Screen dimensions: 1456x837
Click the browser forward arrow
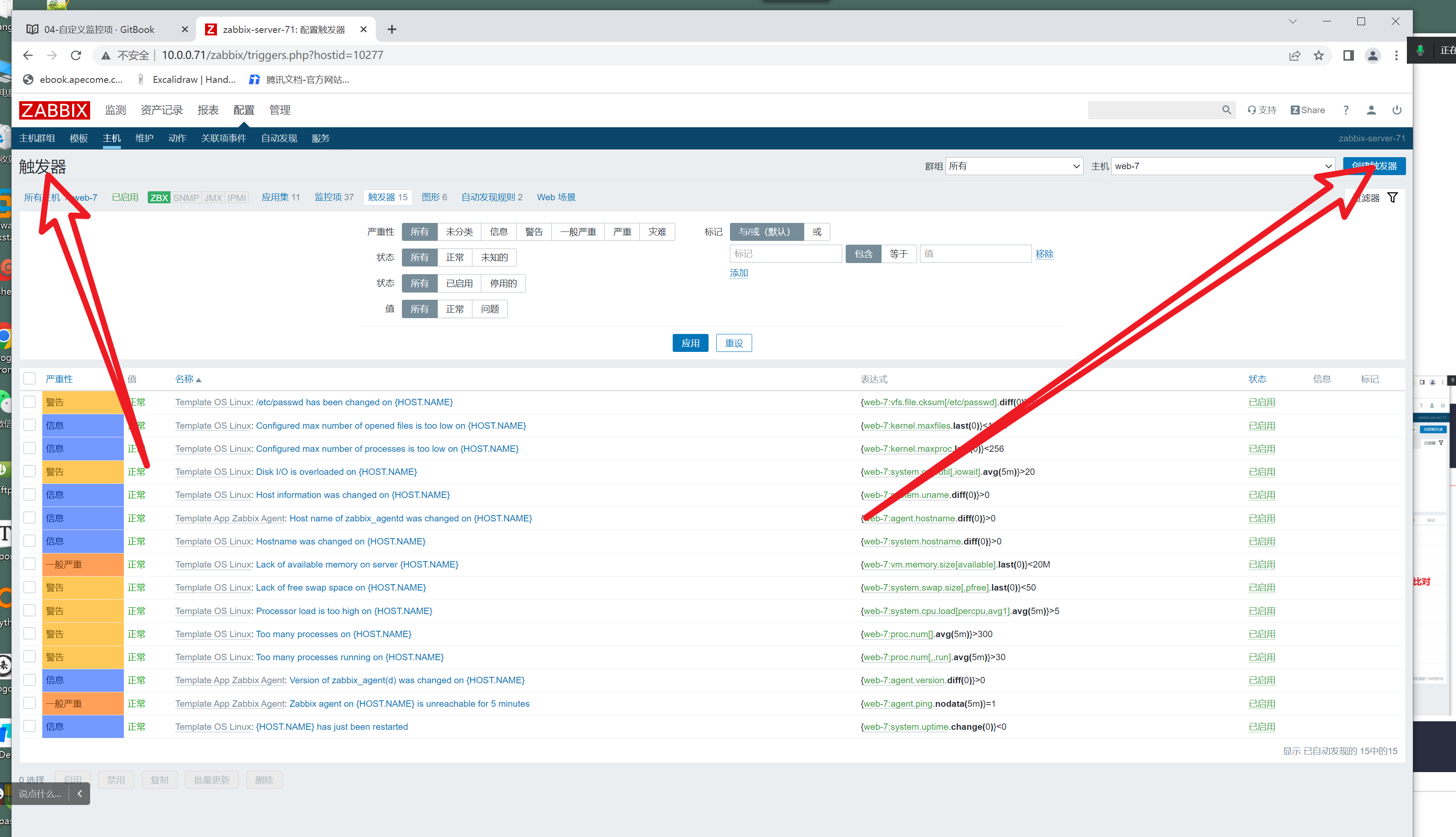coord(52,55)
